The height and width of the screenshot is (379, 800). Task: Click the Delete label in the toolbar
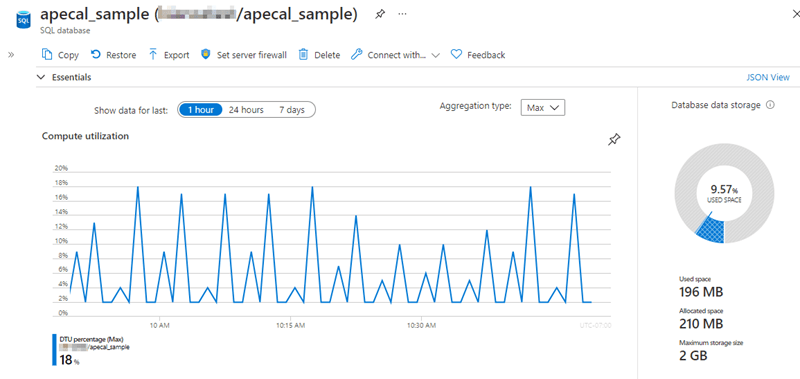(x=327, y=55)
